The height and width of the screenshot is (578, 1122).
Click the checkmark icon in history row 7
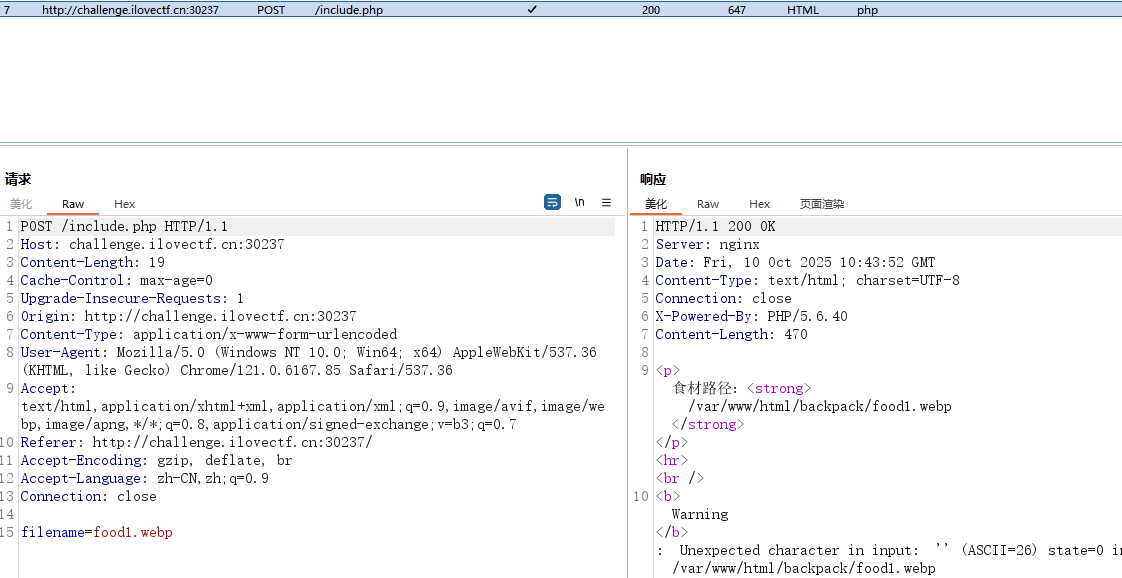(531, 9)
